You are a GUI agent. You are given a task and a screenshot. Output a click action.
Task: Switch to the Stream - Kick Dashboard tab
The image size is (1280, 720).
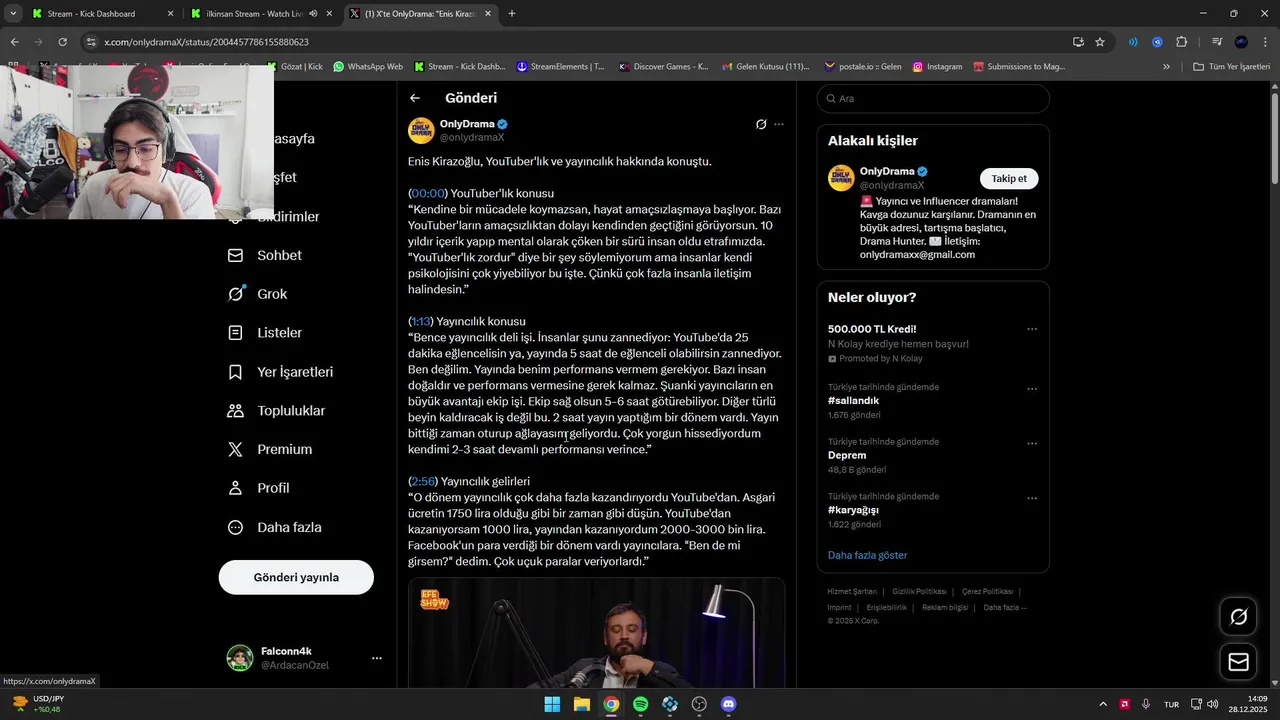click(100, 14)
